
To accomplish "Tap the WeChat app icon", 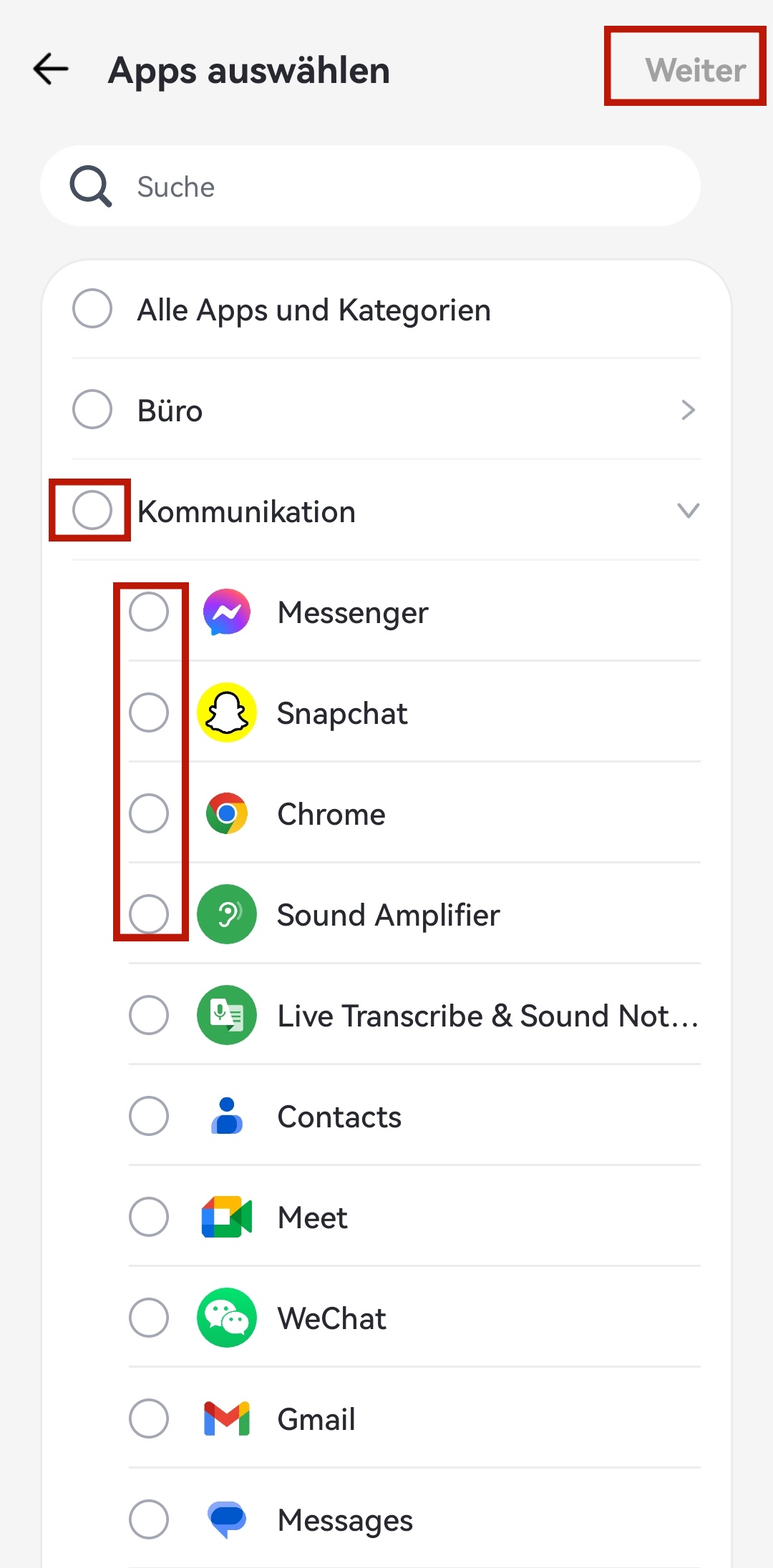I will tap(227, 1318).
